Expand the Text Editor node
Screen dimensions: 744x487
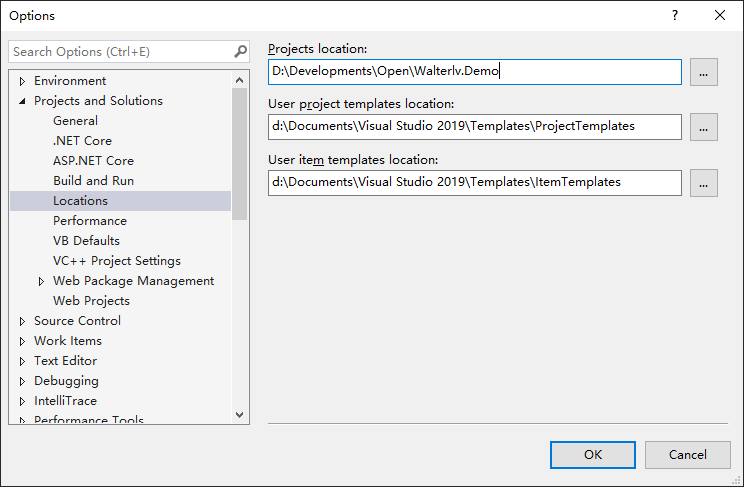point(23,361)
